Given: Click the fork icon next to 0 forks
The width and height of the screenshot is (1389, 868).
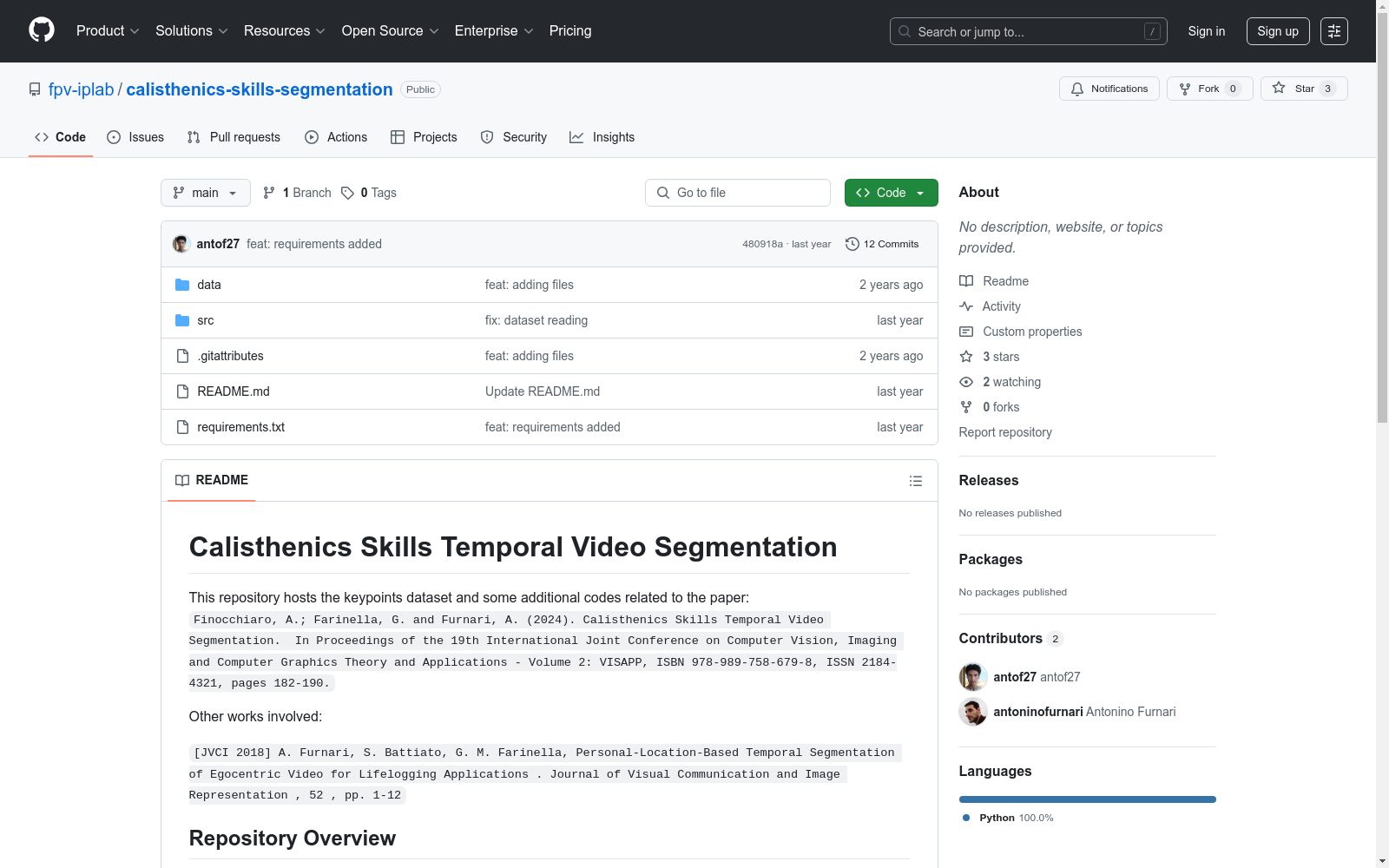Looking at the screenshot, I should [966, 407].
